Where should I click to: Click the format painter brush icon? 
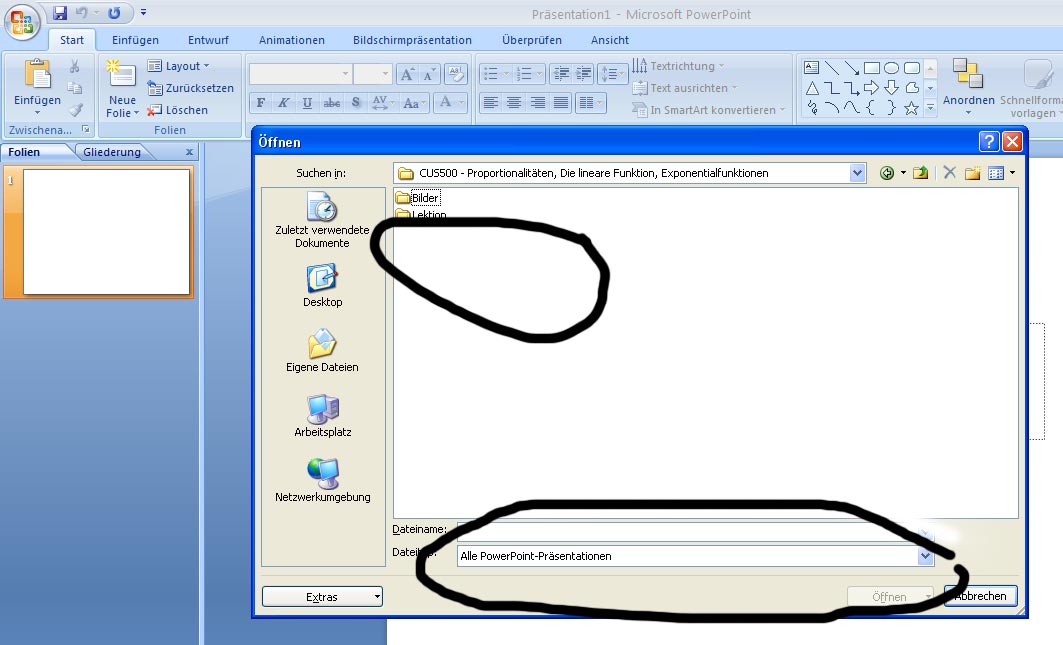[x=75, y=110]
